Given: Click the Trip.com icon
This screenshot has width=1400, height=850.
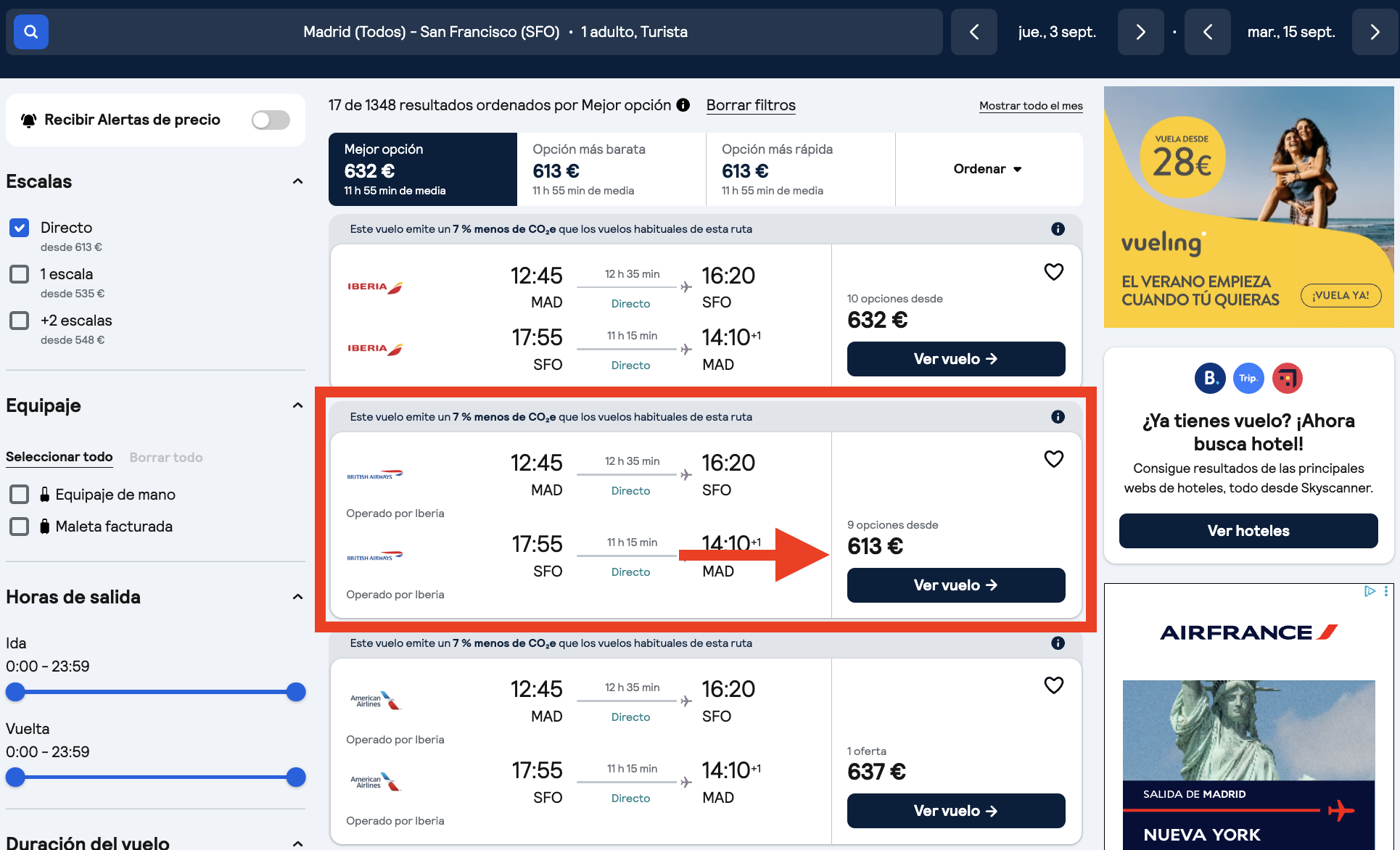Looking at the screenshot, I should pos(1248,378).
